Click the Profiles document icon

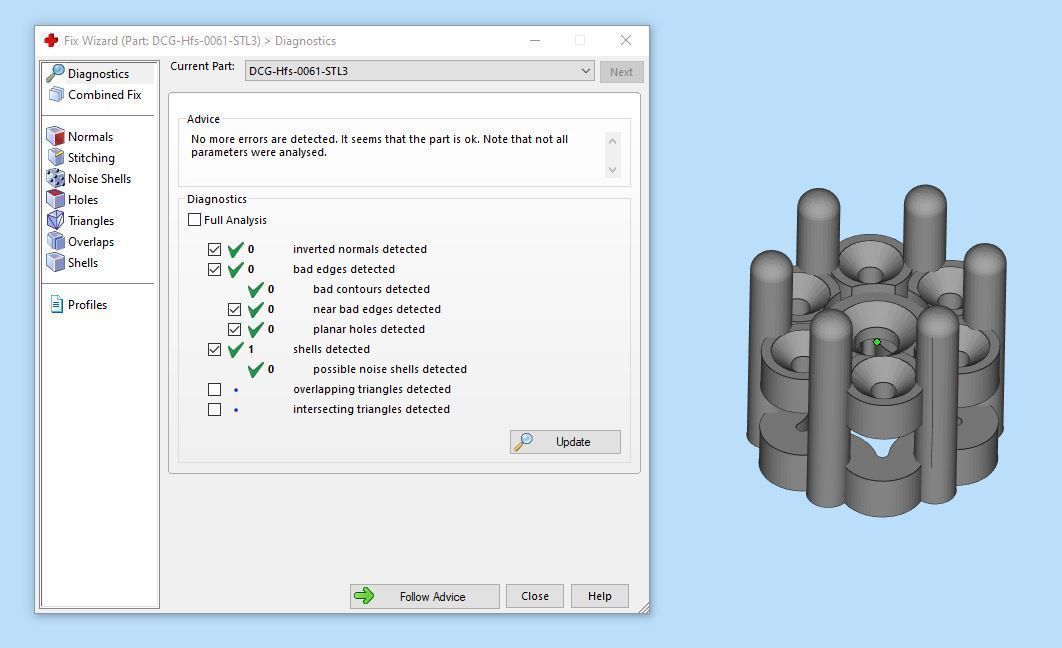pyautogui.click(x=57, y=304)
